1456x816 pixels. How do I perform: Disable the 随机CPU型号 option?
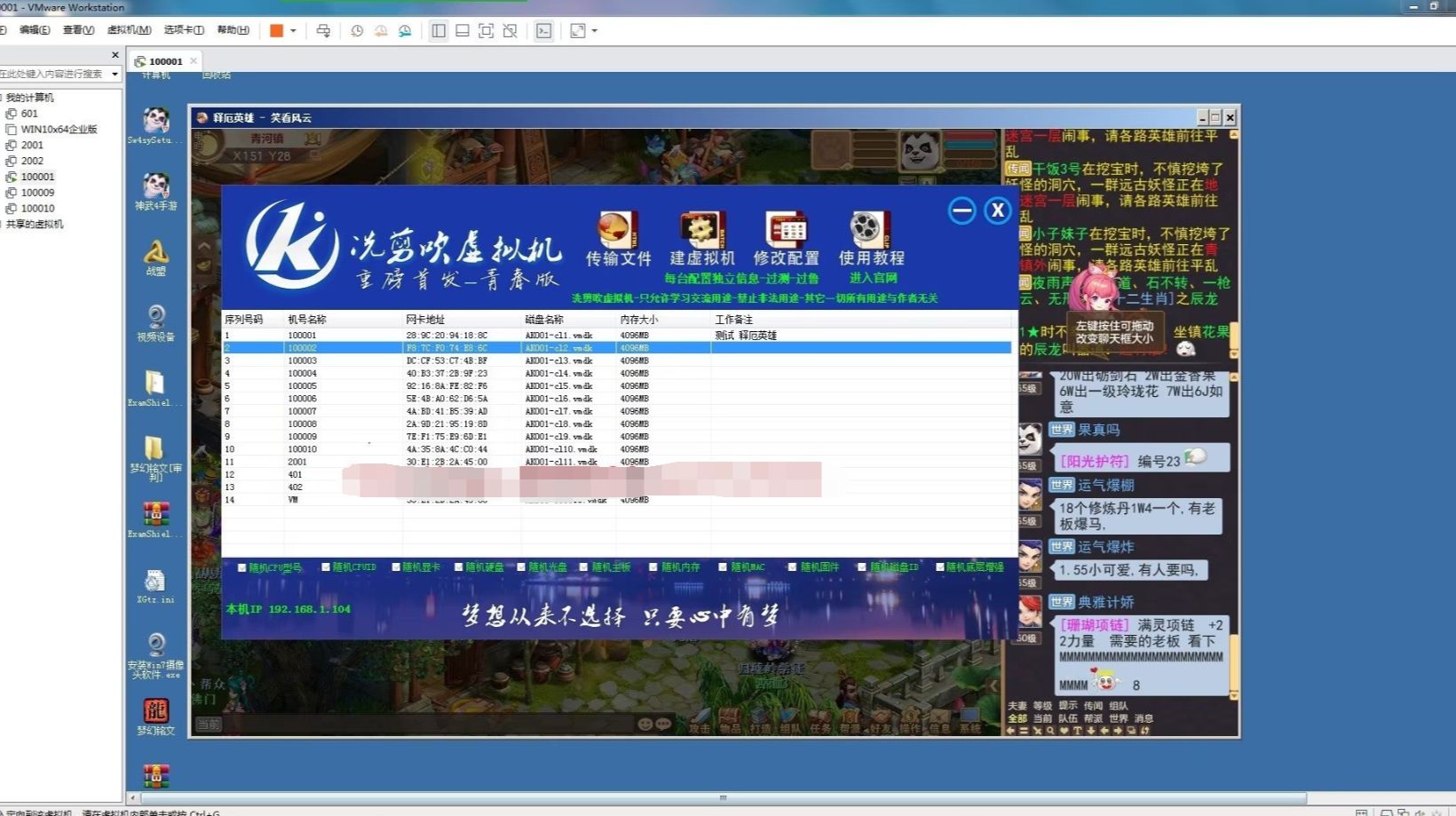pos(242,566)
